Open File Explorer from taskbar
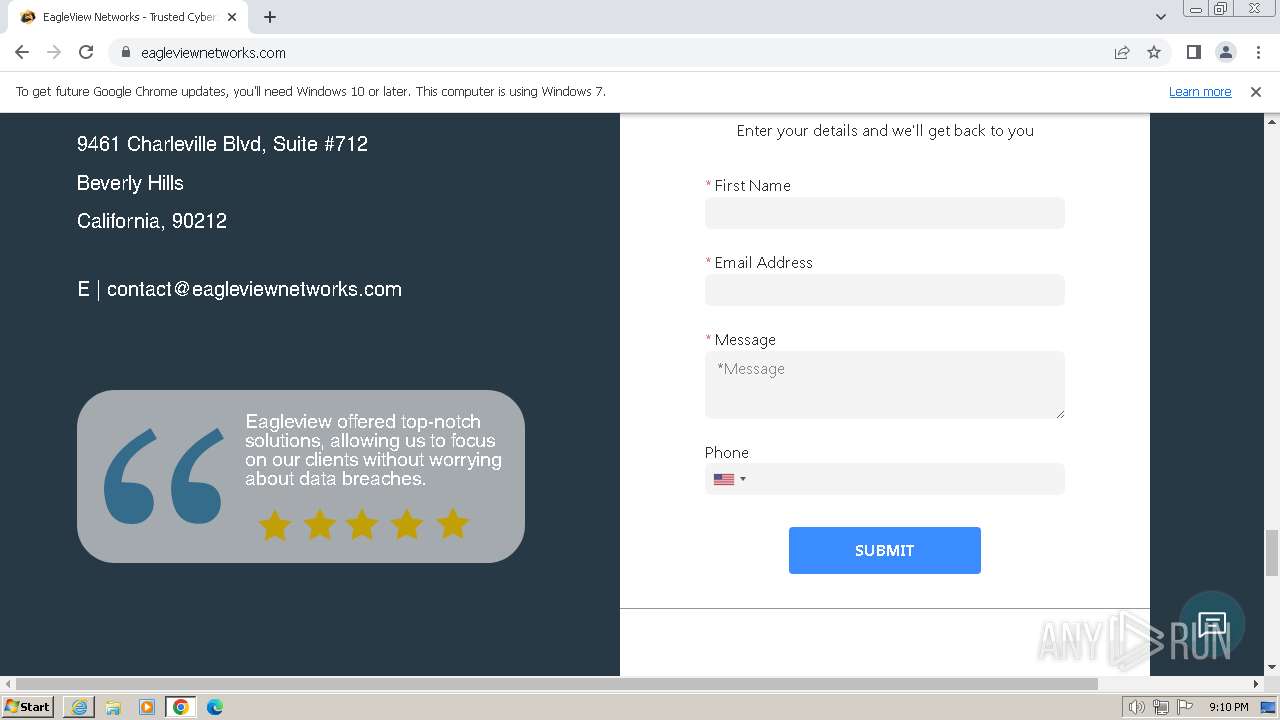This screenshot has height=720, width=1280. tap(113, 707)
